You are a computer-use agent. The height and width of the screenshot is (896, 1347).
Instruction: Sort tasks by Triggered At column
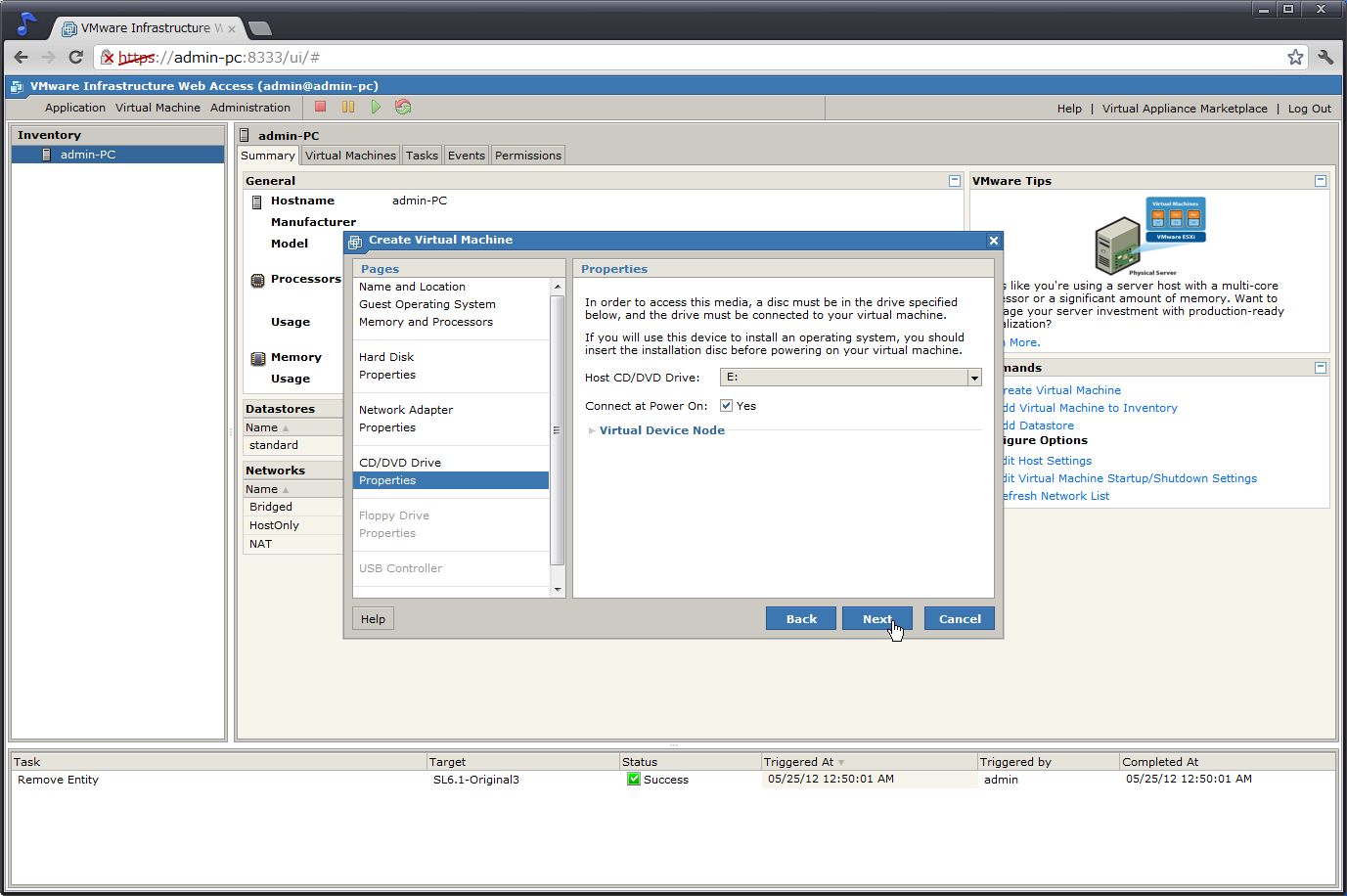pos(869,762)
